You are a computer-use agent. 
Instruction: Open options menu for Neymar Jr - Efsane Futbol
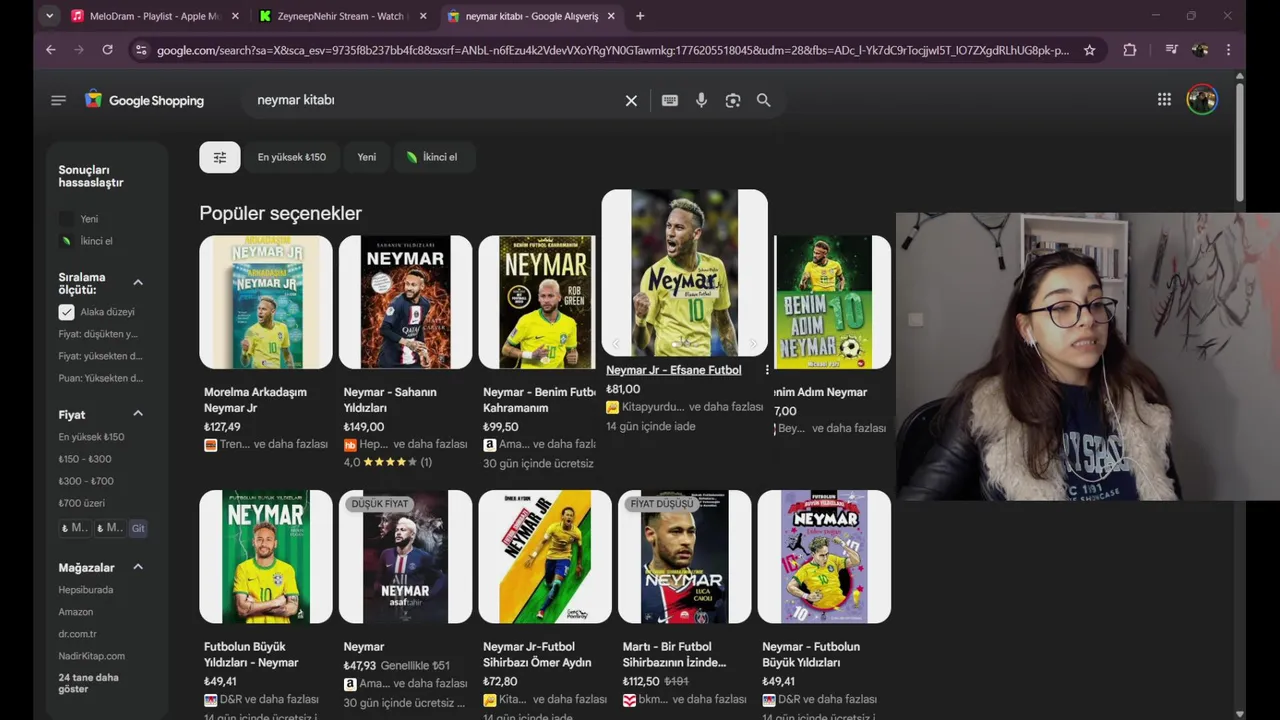(x=767, y=370)
